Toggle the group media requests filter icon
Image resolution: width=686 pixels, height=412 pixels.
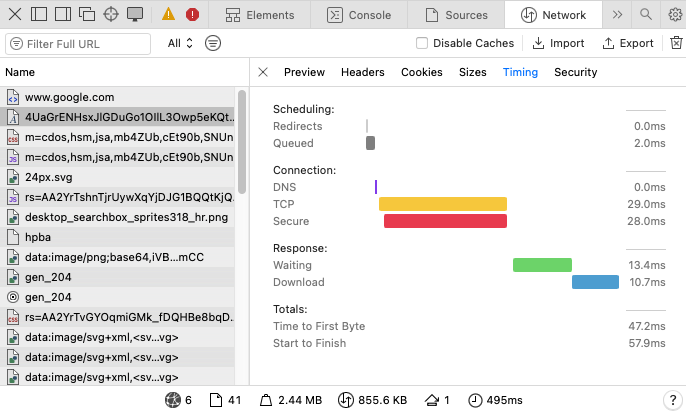pos(213,43)
